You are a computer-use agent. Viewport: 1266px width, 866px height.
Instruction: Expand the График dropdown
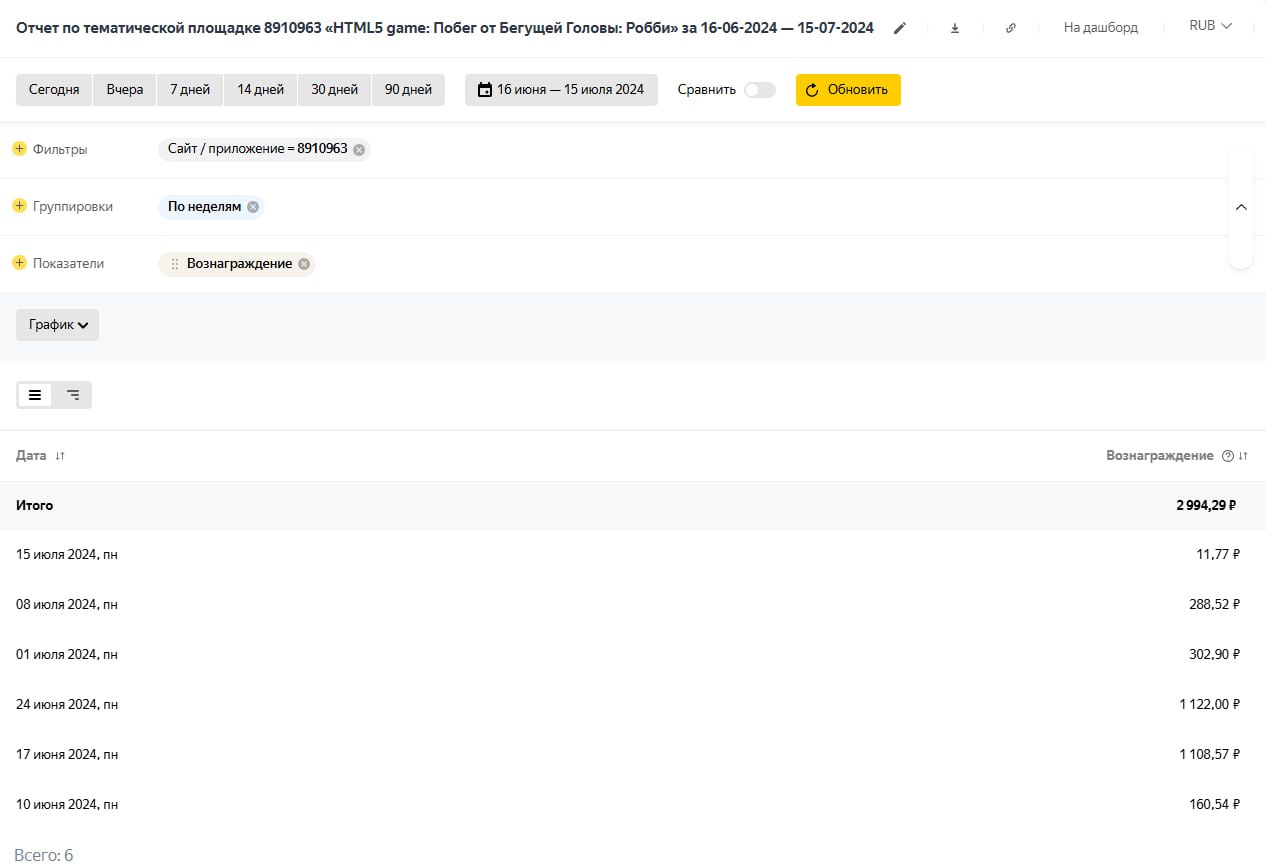point(58,325)
